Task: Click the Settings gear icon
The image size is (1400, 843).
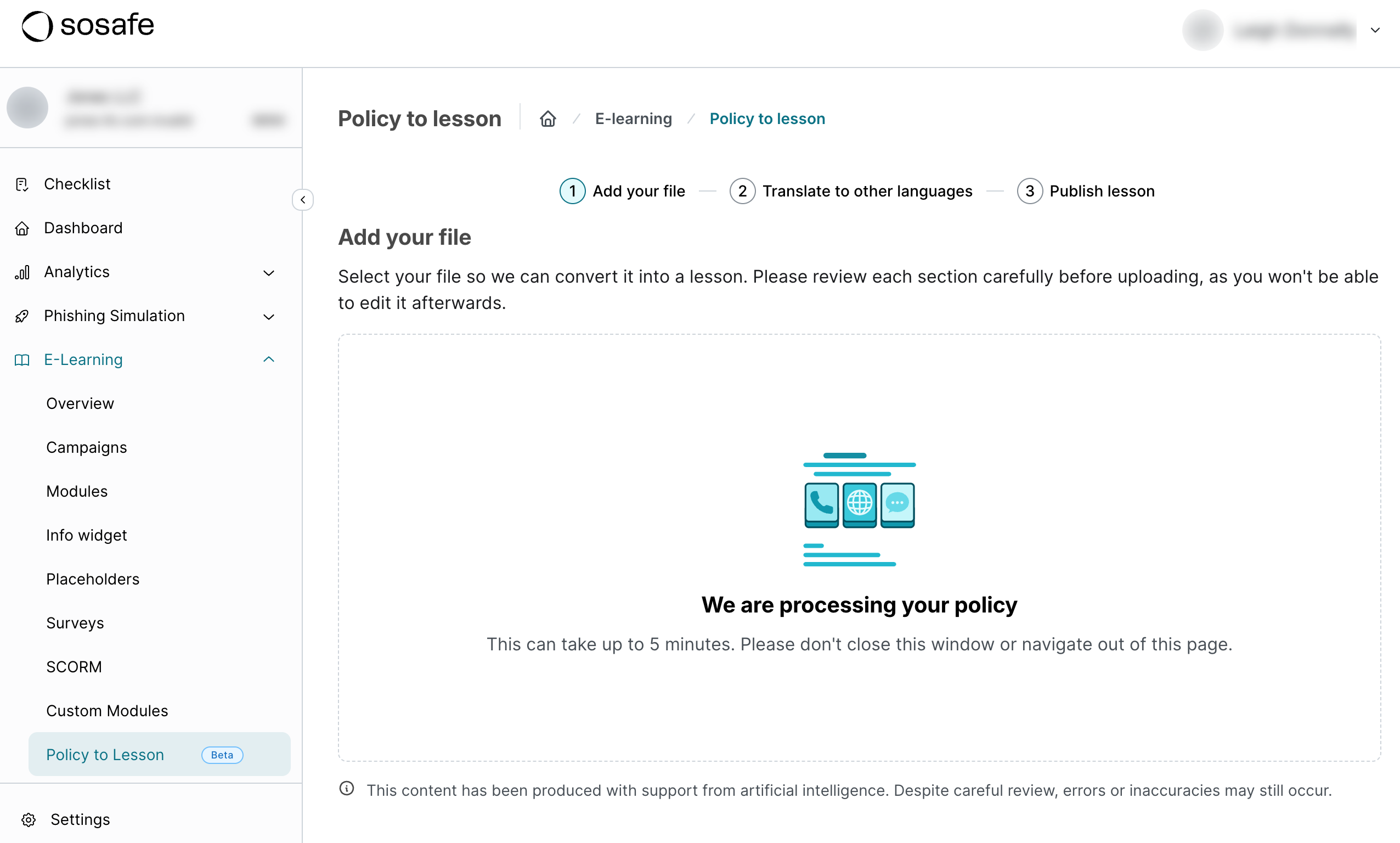Action: pos(29,820)
